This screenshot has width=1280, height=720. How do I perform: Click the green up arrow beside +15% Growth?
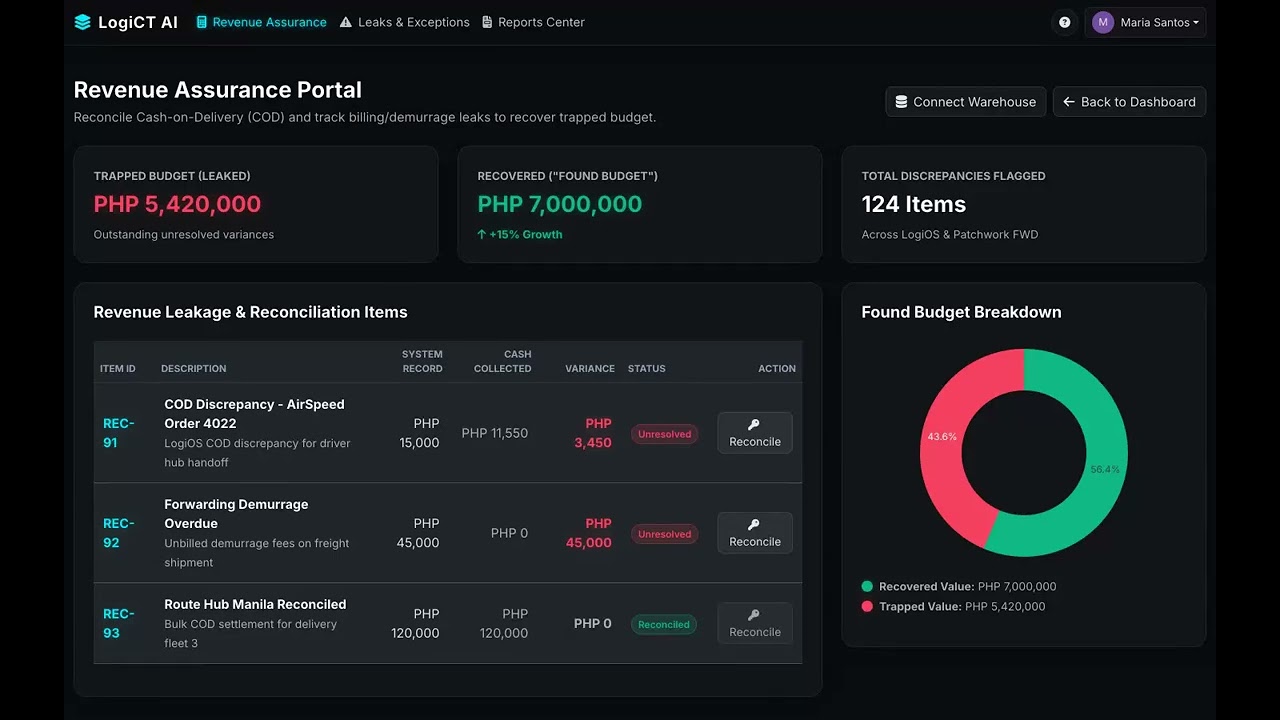(x=482, y=234)
